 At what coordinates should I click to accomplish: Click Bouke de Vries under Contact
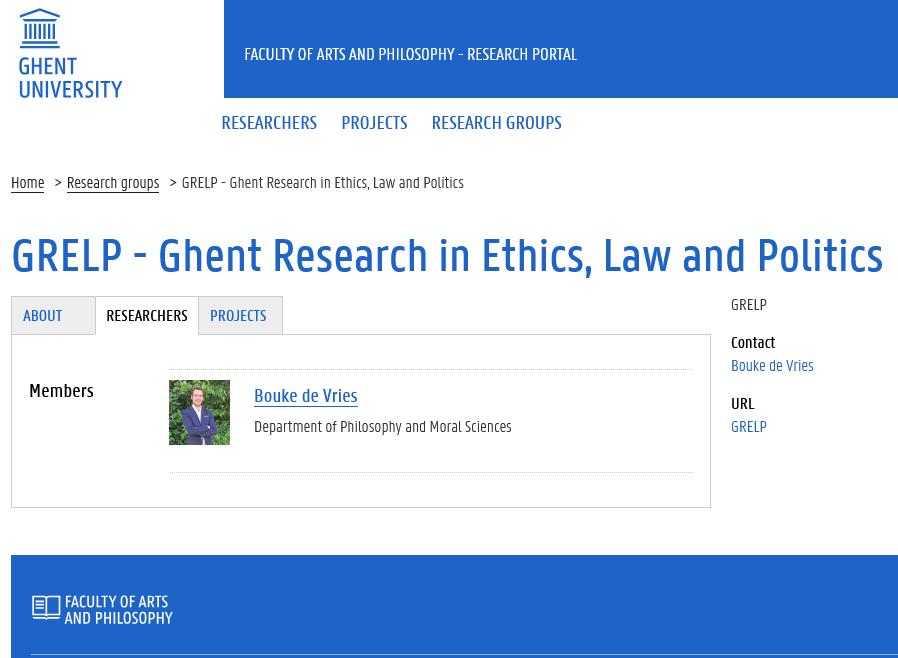pyautogui.click(x=772, y=366)
